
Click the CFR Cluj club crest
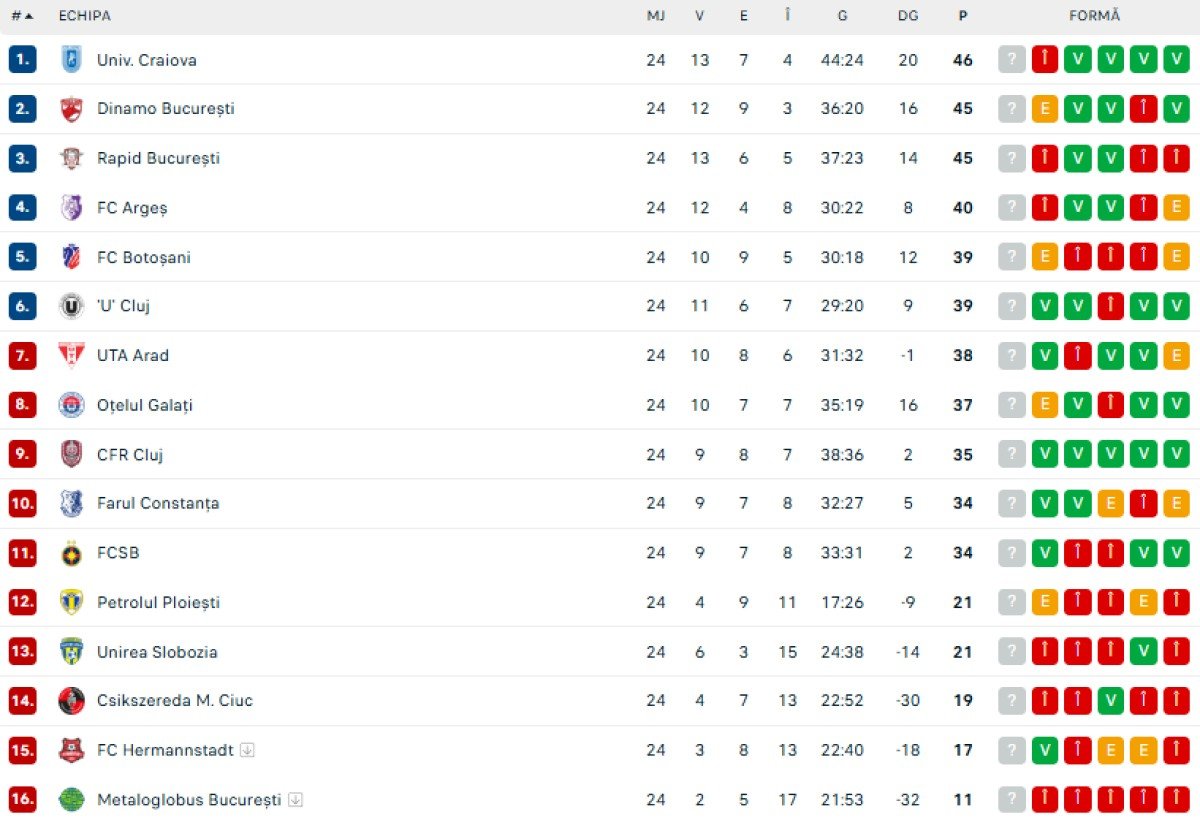(70, 454)
